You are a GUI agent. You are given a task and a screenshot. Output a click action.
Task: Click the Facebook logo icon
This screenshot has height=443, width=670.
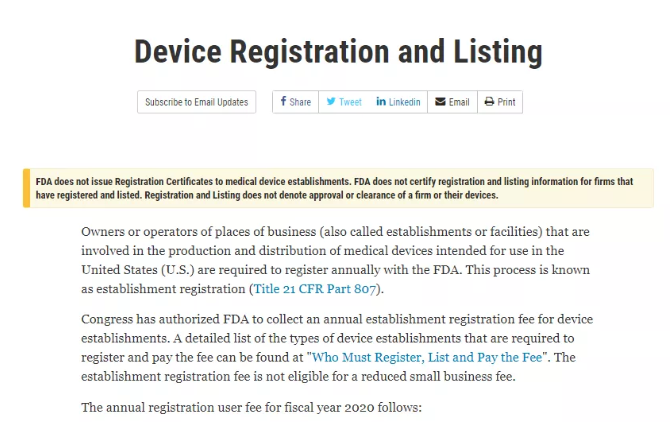point(283,101)
